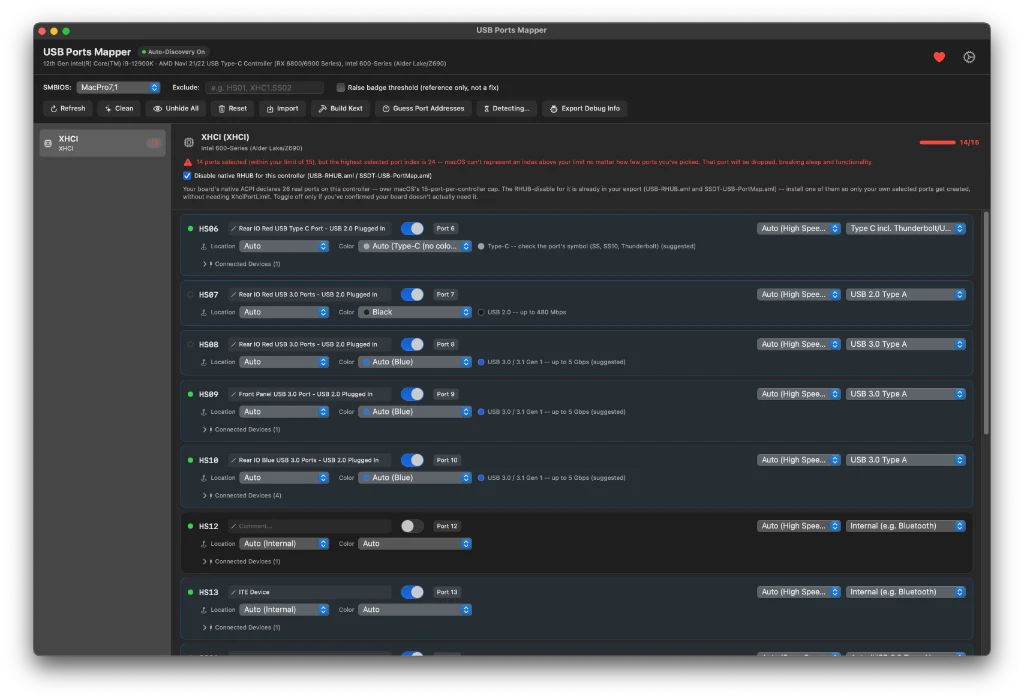The image size is (1024, 700).
Task: Open the SMBIOS MacPro7,1 dropdown
Action: click(118, 88)
